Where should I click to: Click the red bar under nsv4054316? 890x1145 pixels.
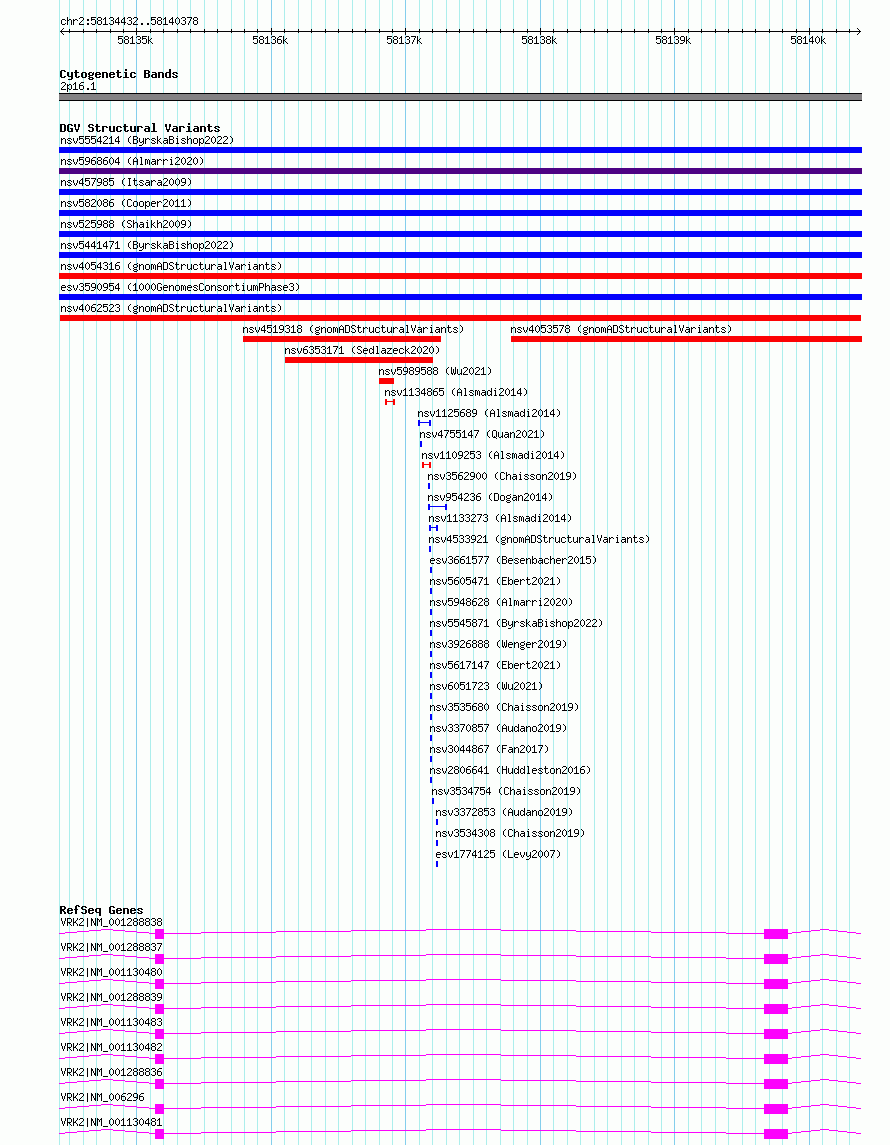coord(461,276)
